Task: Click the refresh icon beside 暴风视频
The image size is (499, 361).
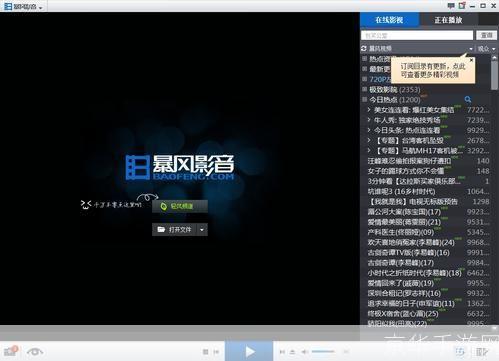Action: [x=364, y=49]
